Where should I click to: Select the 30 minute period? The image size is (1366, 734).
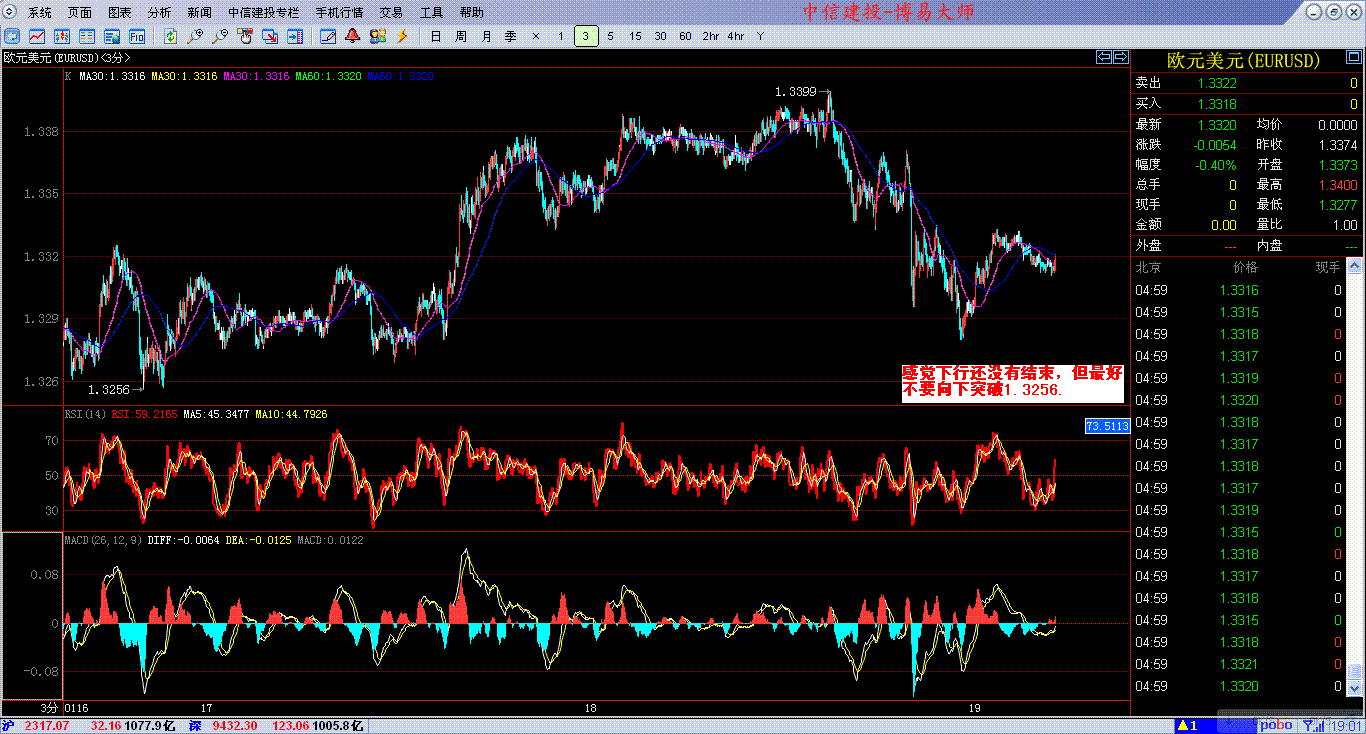tap(661, 37)
